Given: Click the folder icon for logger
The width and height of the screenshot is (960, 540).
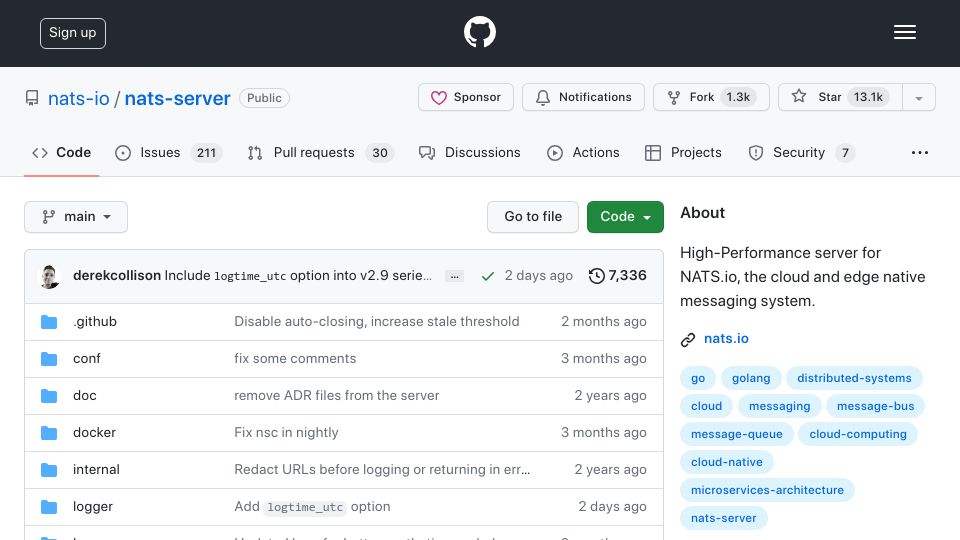Looking at the screenshot, I should (x=49, y=507).
